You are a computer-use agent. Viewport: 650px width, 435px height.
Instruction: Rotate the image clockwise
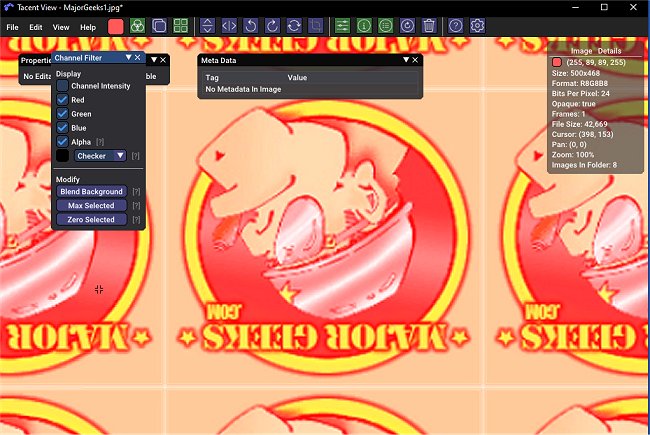pyautogui.click(x=272, y=26)
